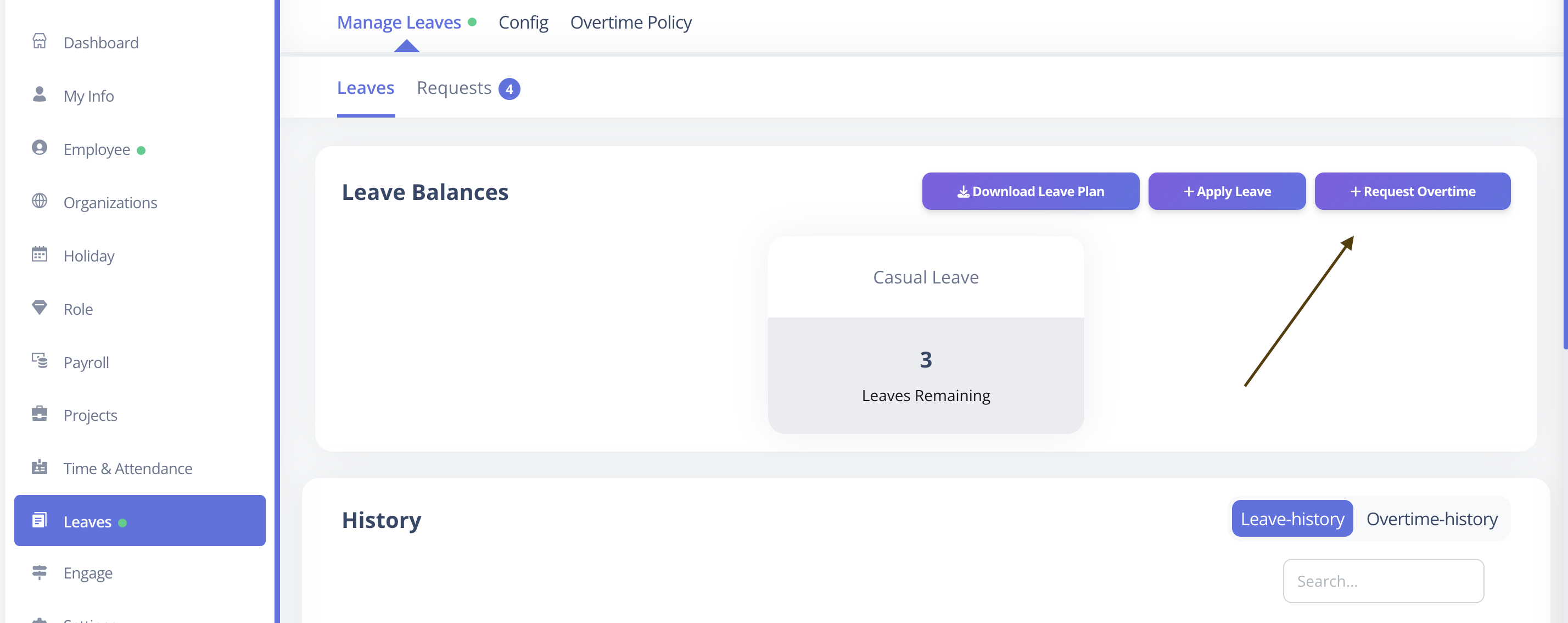Click the Leaves document icon in sidebar
Screen dimensions: 1568x623
pos(40,521)
